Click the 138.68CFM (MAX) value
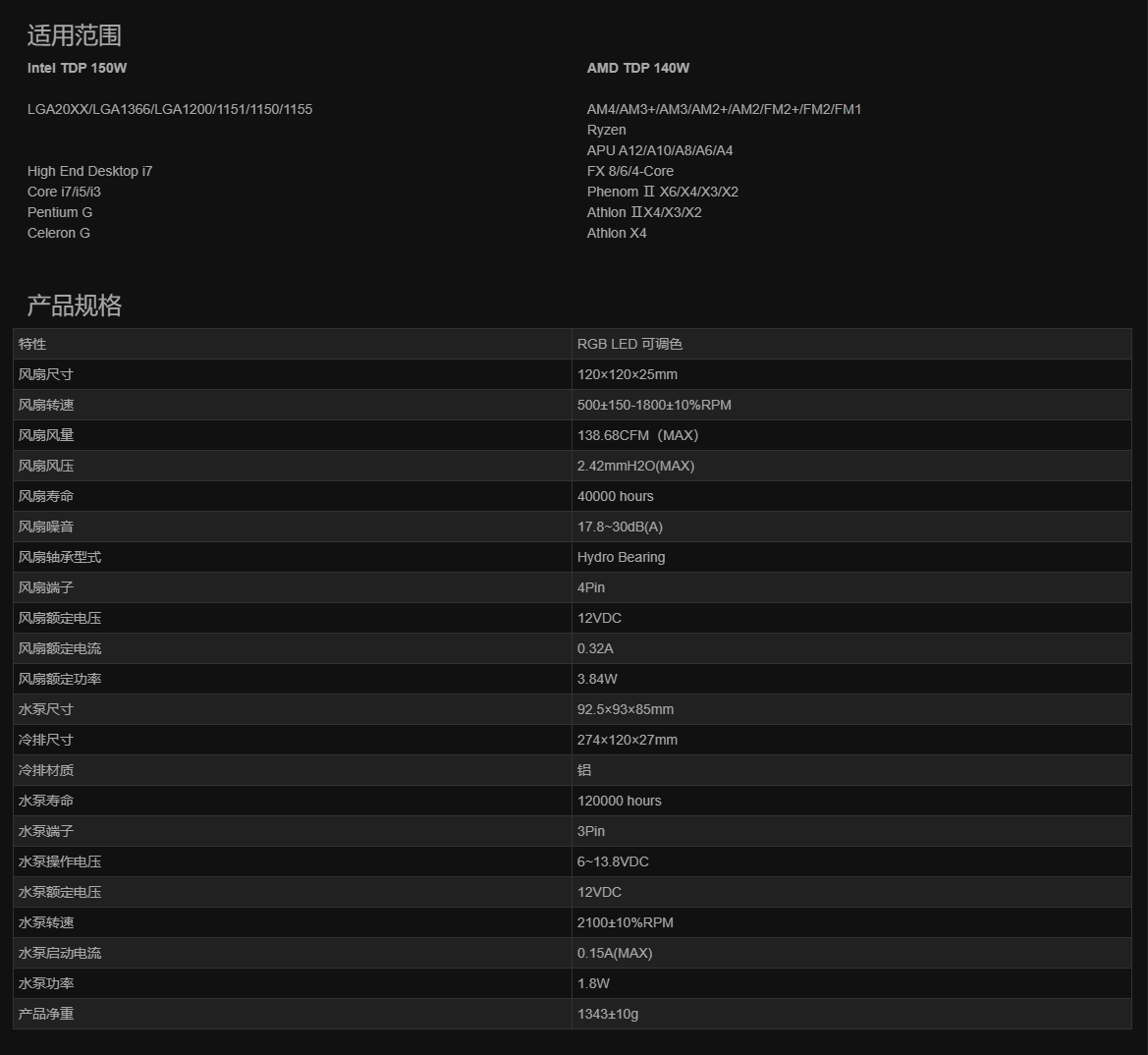Image resolution: width=1148 pixels, height=1055 pixels. pyautogui.click(x=637, y=435)
